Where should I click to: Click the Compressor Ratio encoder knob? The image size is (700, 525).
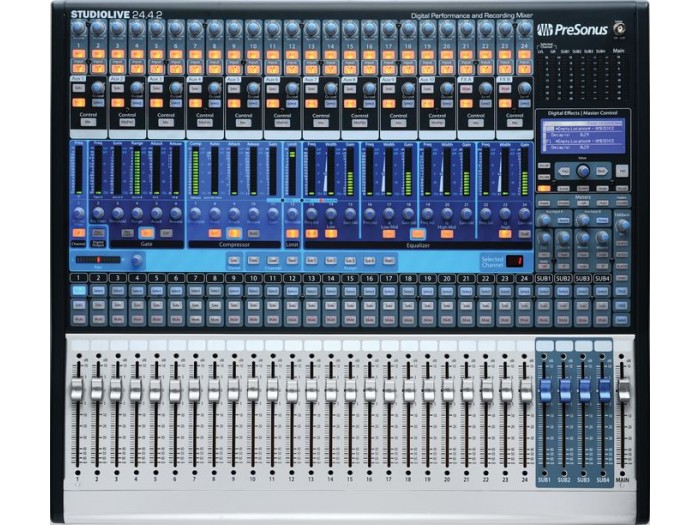point(215,213)
